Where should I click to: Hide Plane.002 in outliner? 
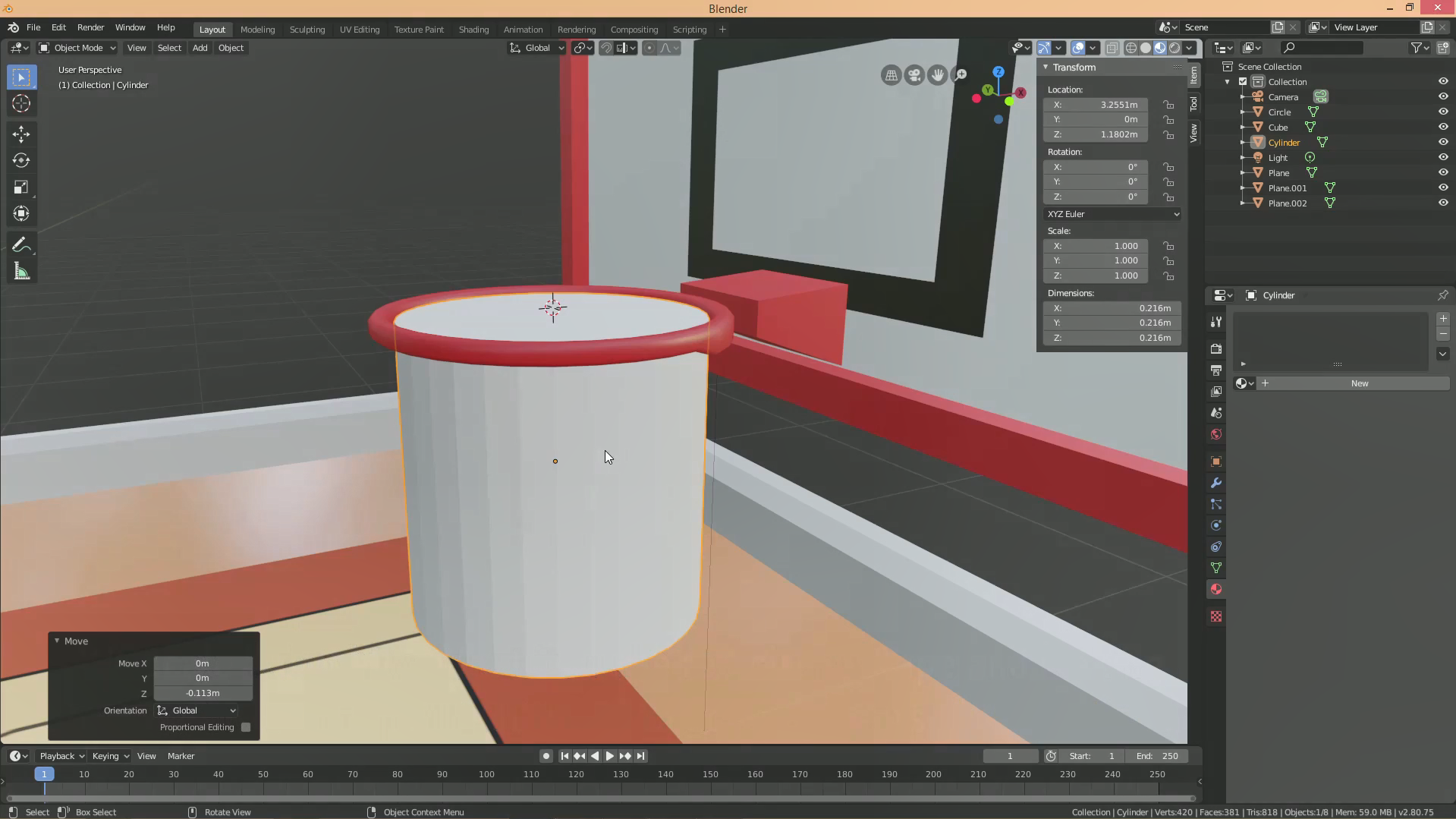click(x=1443, y=203)
